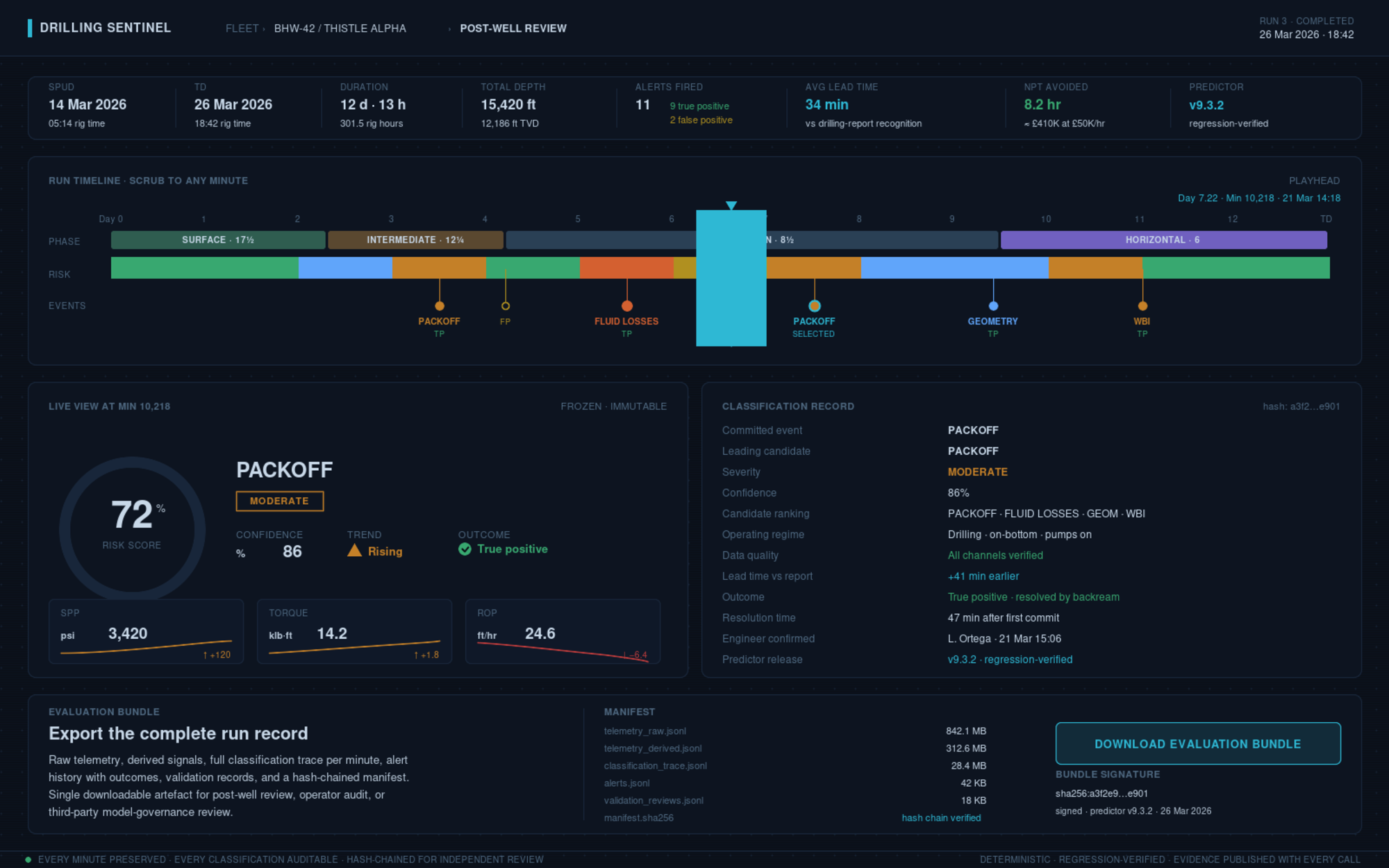1389x868 pixels.
Task: Open the FLEET breadcrumb
Action: tap(242, 28)
